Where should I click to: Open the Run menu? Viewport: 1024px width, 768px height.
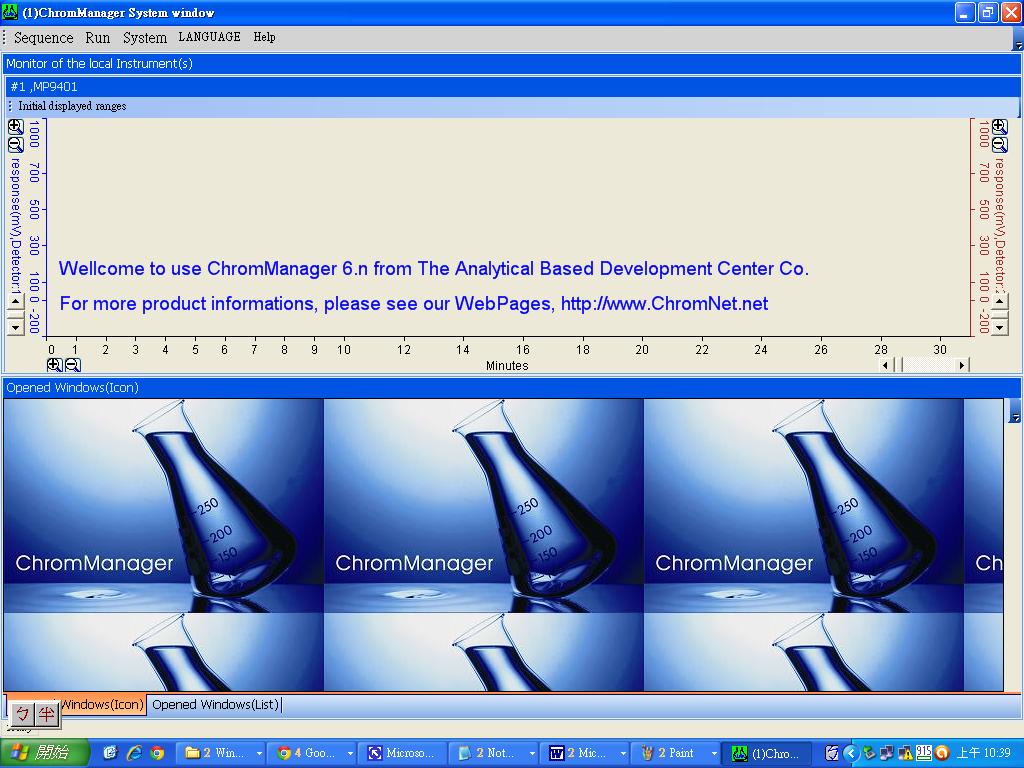(97, 37)
